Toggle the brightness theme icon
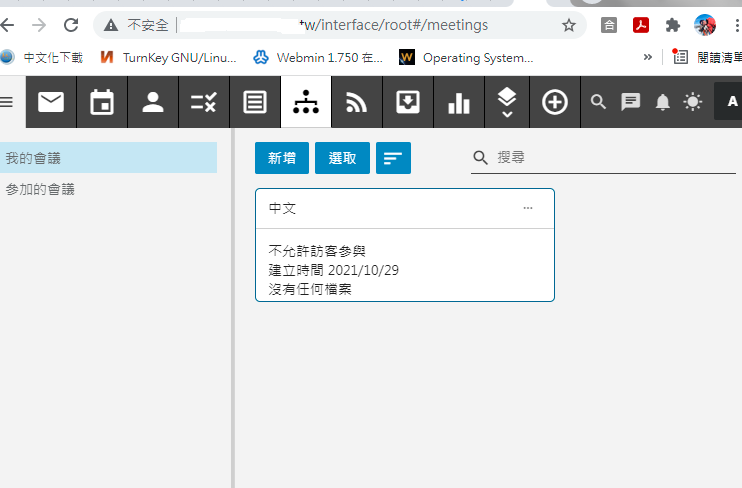742x488 pixels. click(x=693, y=101)
